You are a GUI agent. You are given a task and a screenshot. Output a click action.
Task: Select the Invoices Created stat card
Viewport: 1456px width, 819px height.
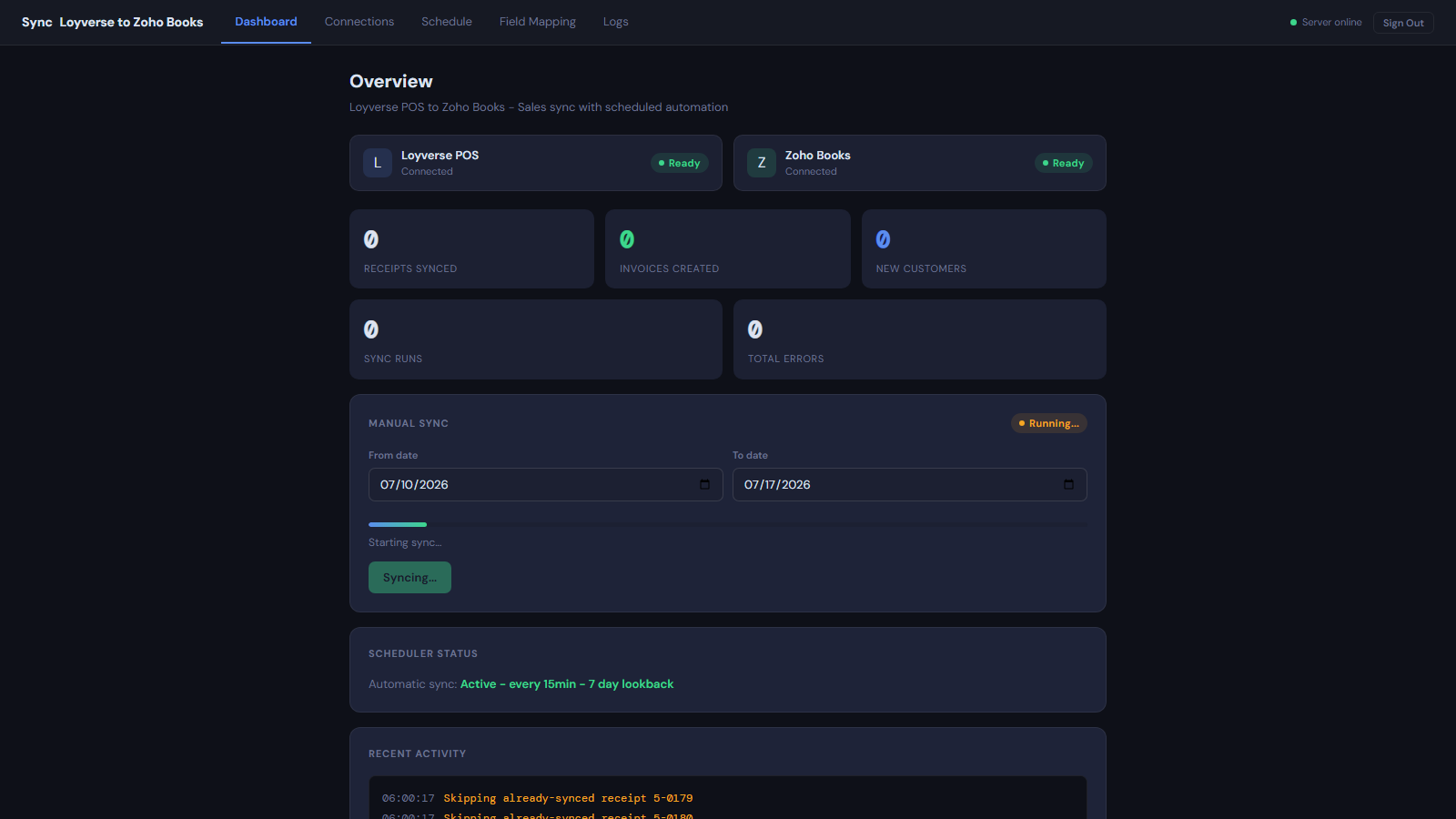pyautogui.click(x=728, y=249)
